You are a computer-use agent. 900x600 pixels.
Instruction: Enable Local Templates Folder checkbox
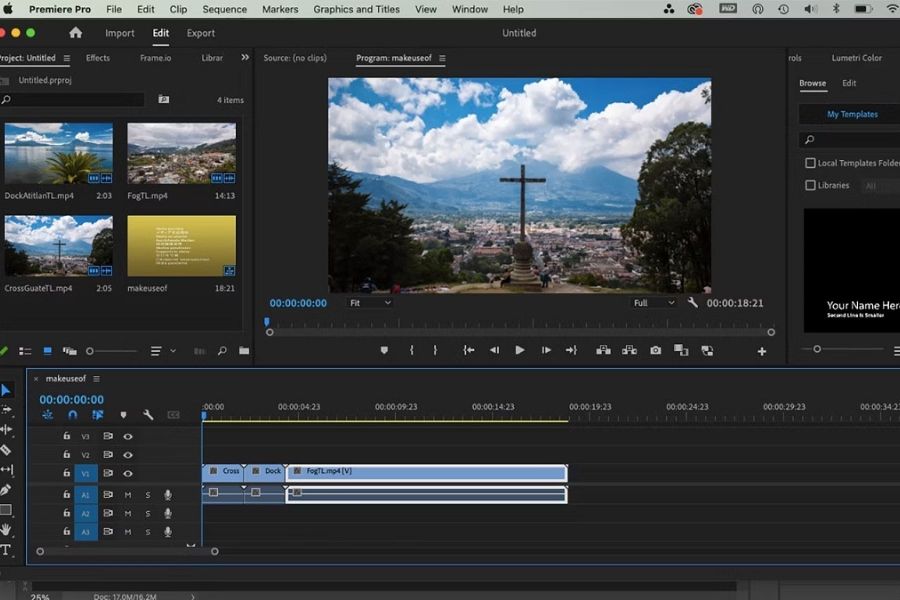tap(810, 163)
